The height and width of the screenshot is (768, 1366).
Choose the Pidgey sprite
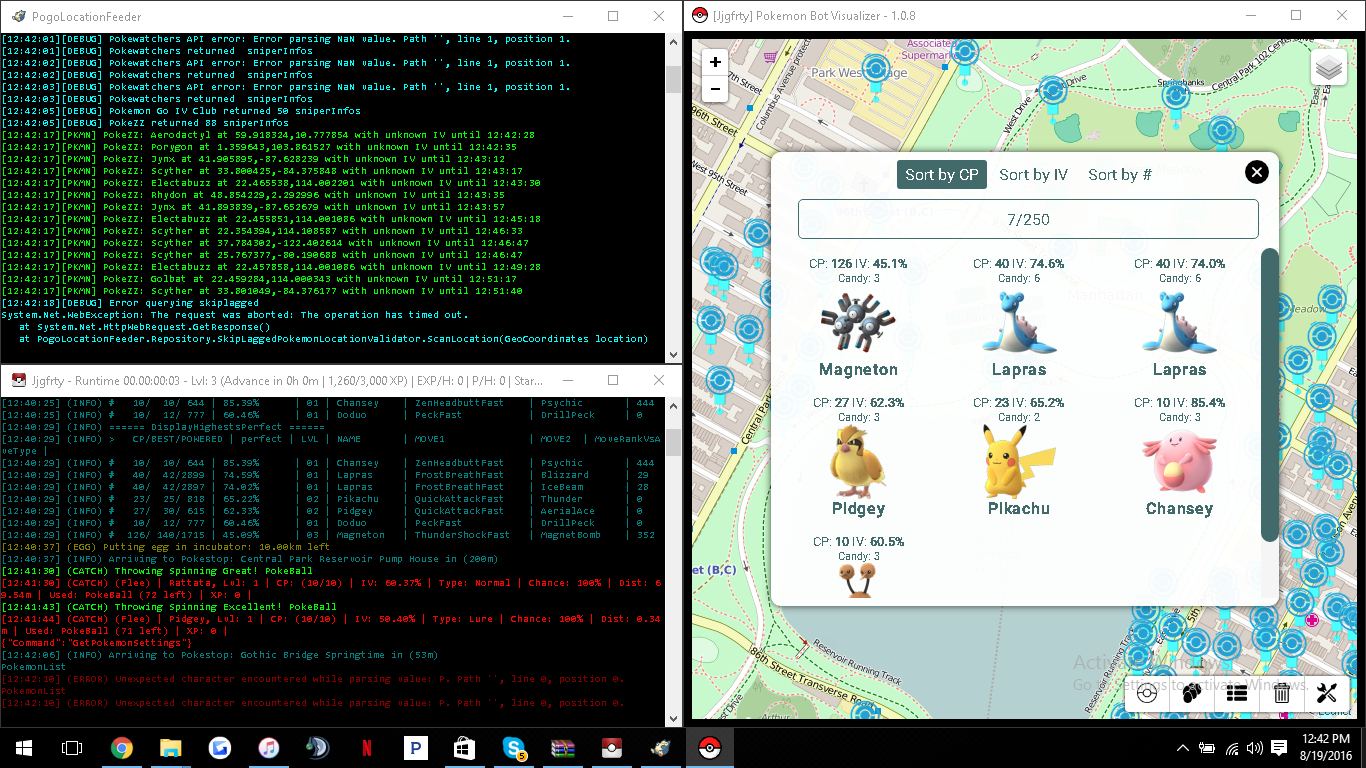[858, 461]
